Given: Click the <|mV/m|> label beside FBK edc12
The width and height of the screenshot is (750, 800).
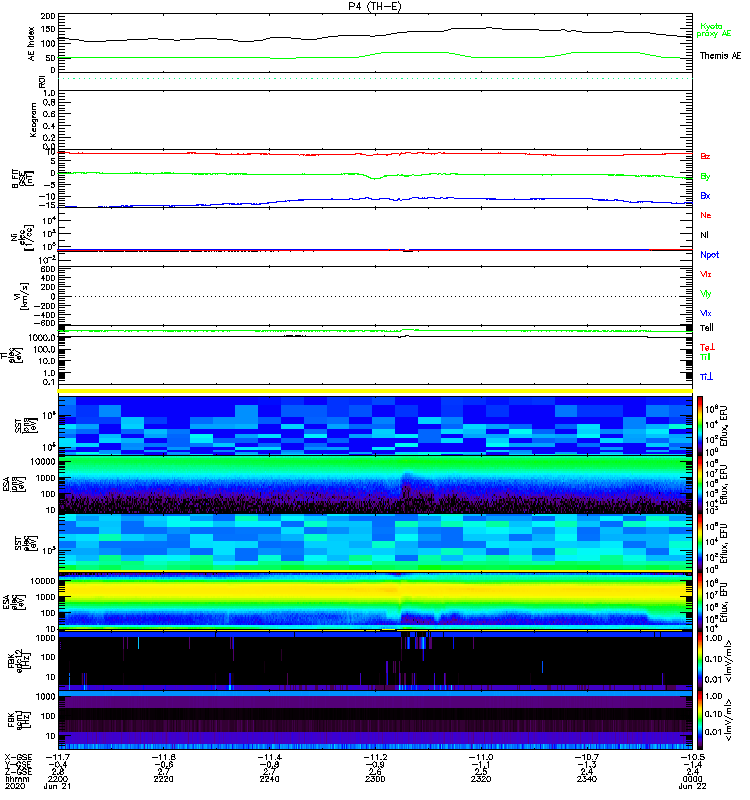Looking at the screenshot, I should point(728,662).
